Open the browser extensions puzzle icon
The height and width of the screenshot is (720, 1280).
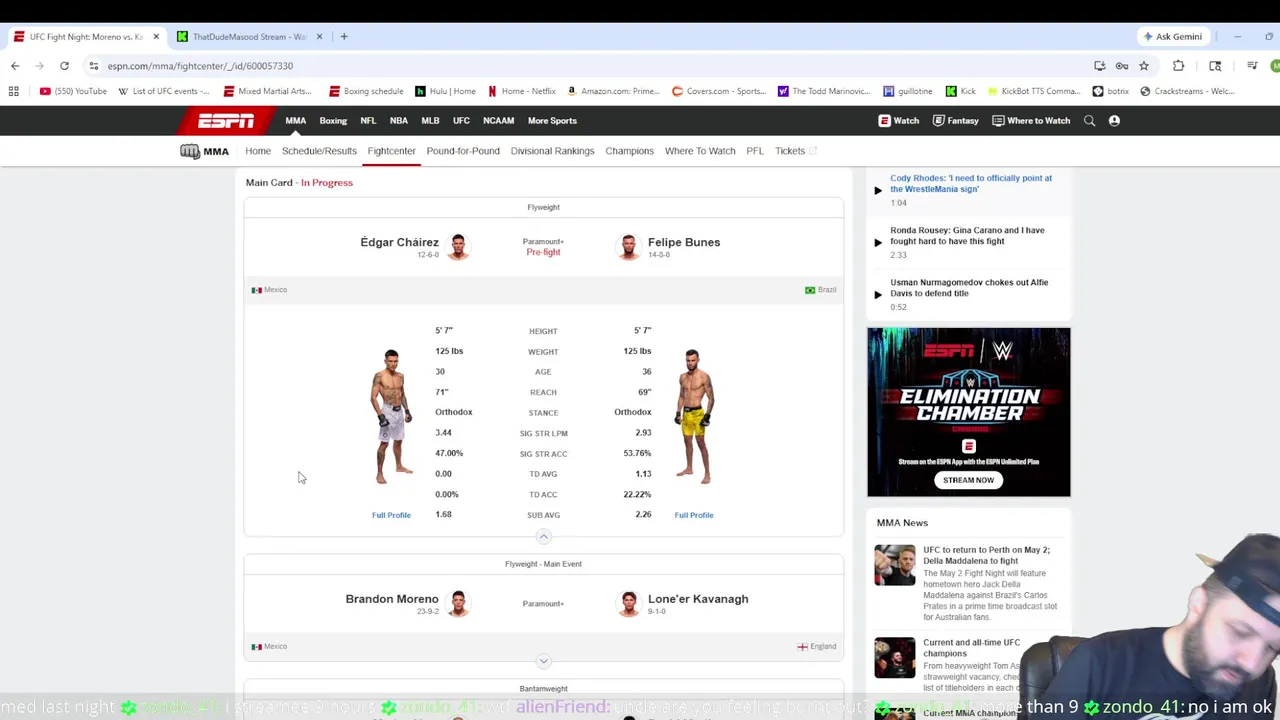point(1178,66)
